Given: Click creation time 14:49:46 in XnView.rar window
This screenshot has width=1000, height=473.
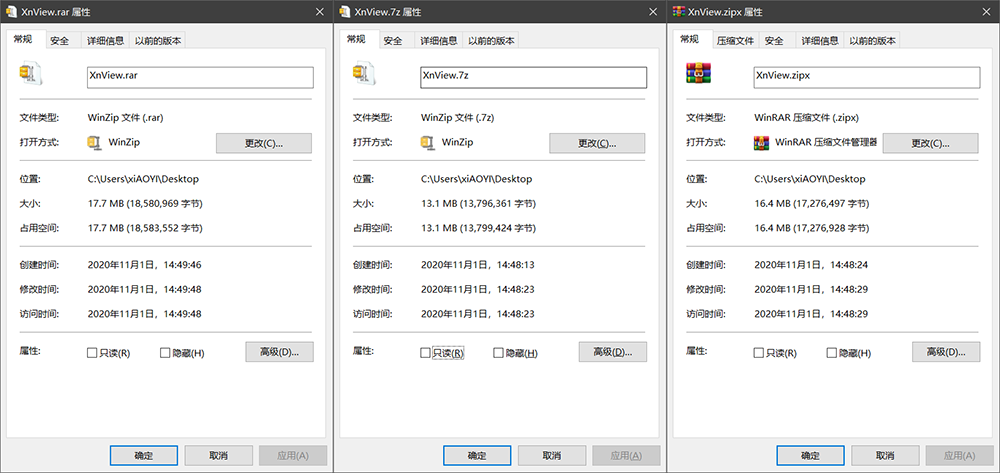Looking at the screenshot, I should tap(144, 265).
